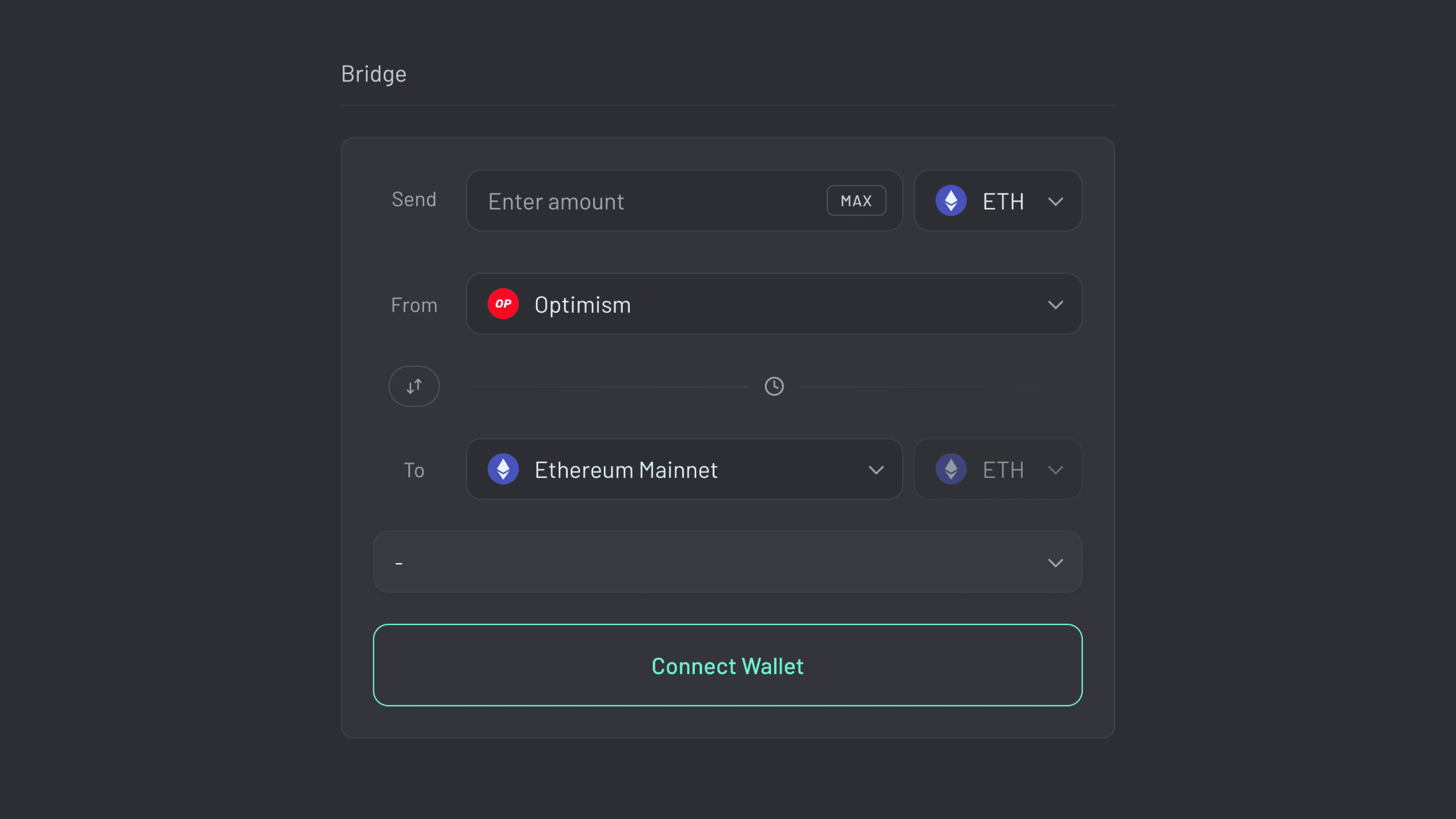Open the To chain selector showing Ethereum Mainnet
The height and width of the screenshot is (819, 1456).
point(683,469)
